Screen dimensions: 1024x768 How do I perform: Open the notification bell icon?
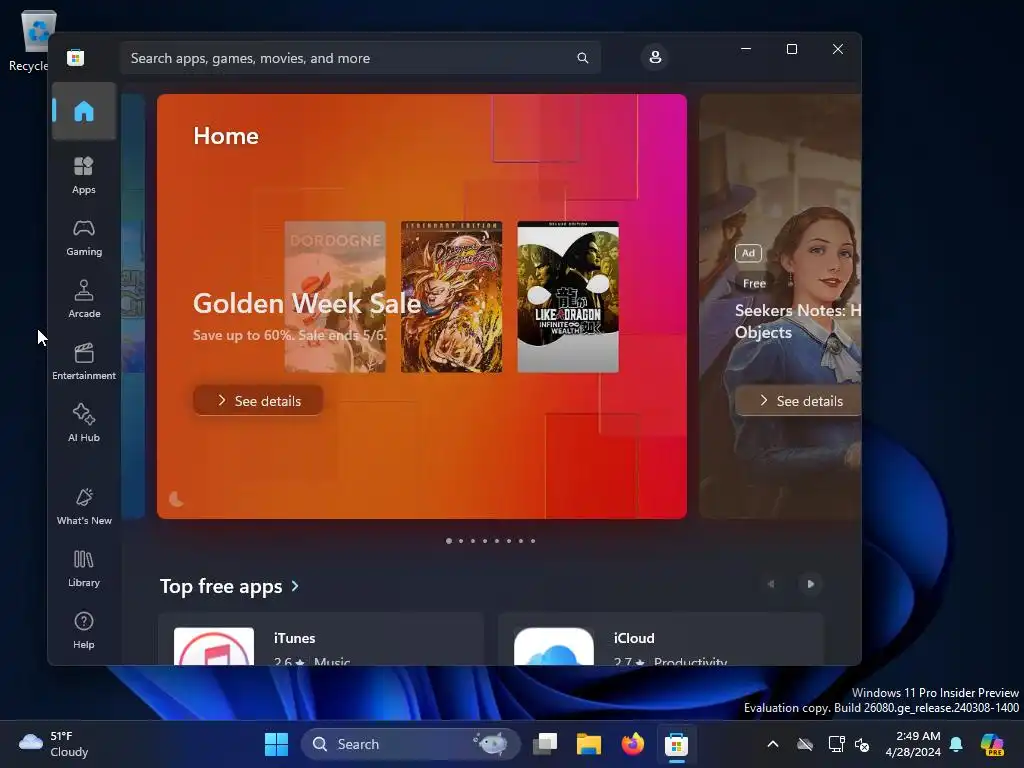956,744
